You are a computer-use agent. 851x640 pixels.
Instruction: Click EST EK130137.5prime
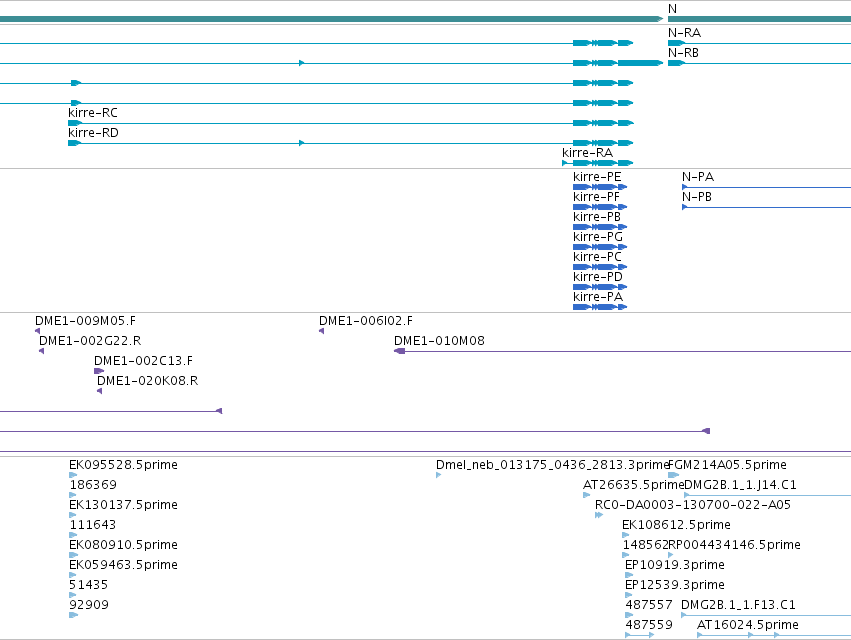point(123,505)
